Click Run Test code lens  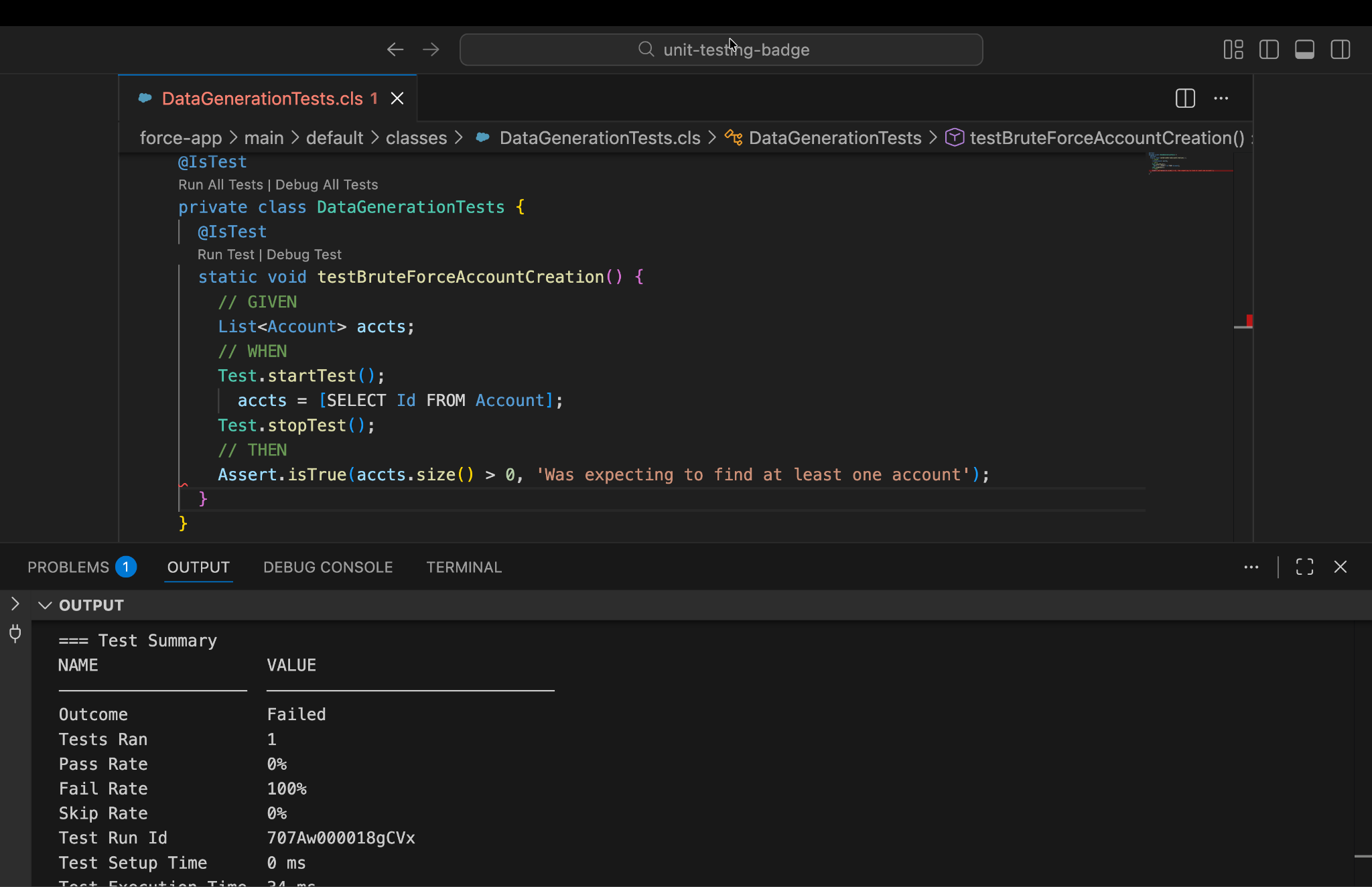click(x=226, y=255)
